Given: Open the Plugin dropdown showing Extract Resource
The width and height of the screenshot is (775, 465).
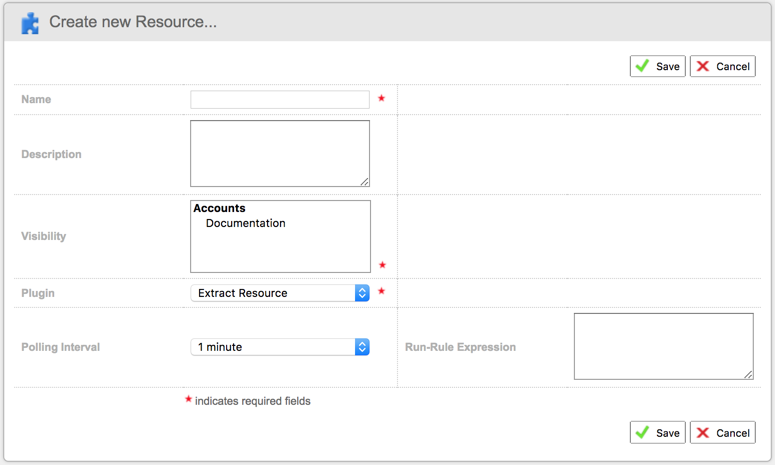Looking at the screenshot, I should click(280, 293).
